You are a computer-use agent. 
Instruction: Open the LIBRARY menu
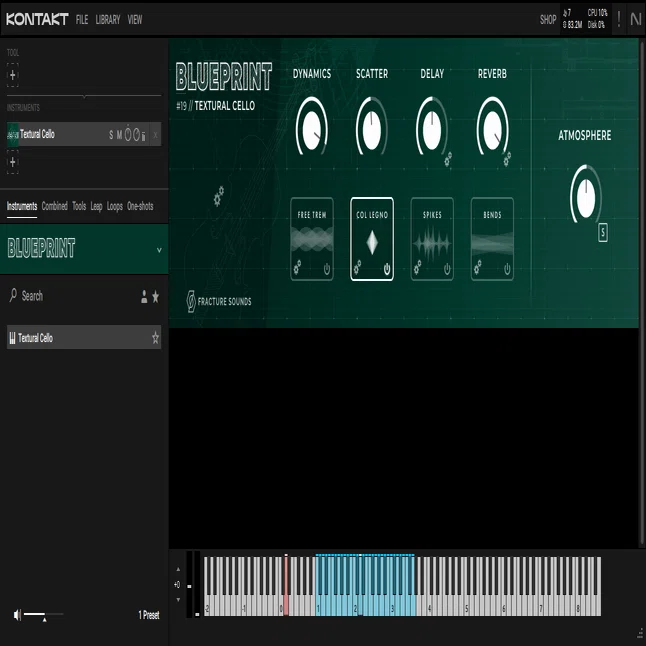click(x=108, y=19)
